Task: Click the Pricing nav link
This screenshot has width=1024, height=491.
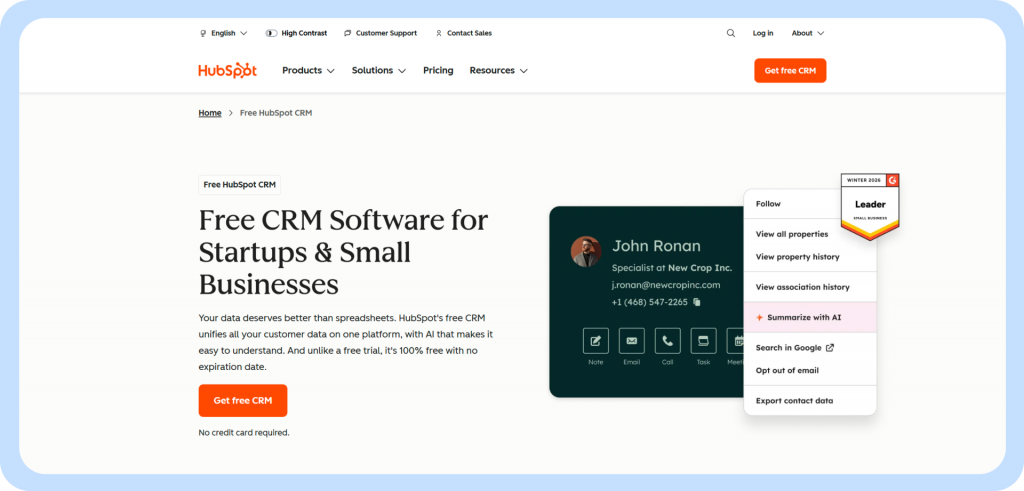Action: coord(438,71)
